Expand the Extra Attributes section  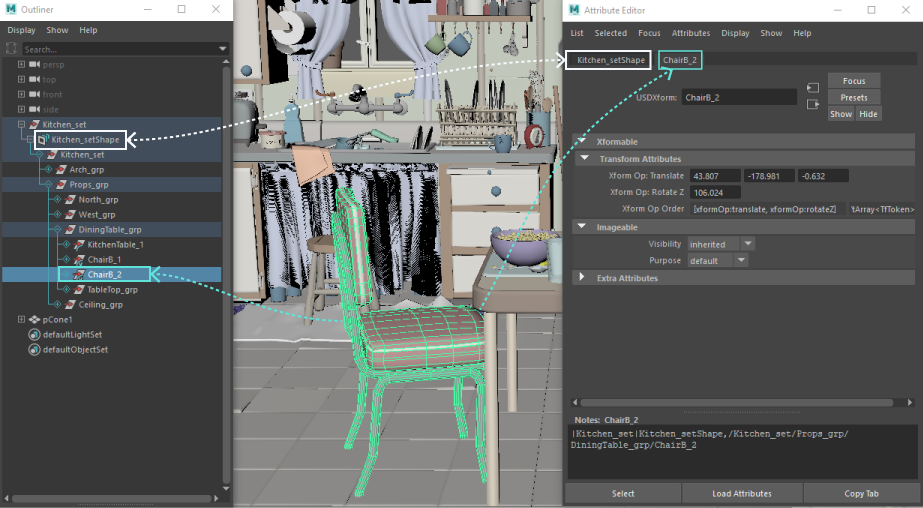click(582, 278)
